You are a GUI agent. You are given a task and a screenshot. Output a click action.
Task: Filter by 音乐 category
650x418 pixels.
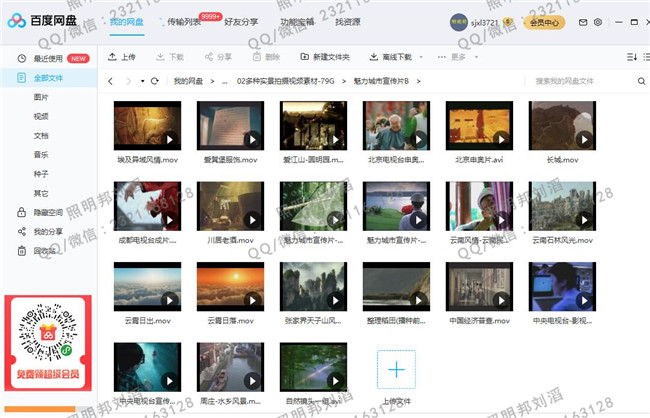pyautogui.click(x=41, y=155)
